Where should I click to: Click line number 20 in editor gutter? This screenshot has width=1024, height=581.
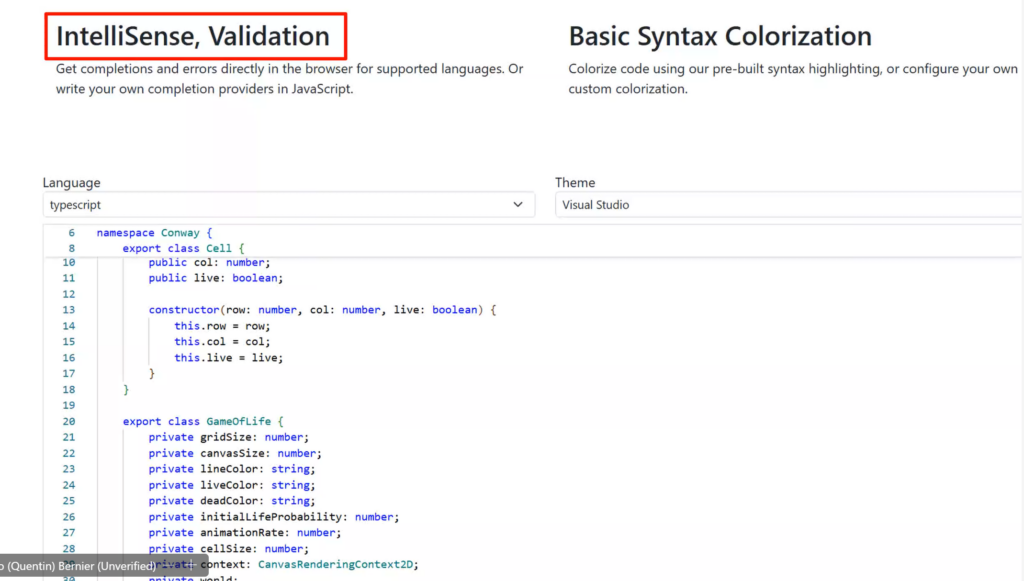tap(68, 422)
